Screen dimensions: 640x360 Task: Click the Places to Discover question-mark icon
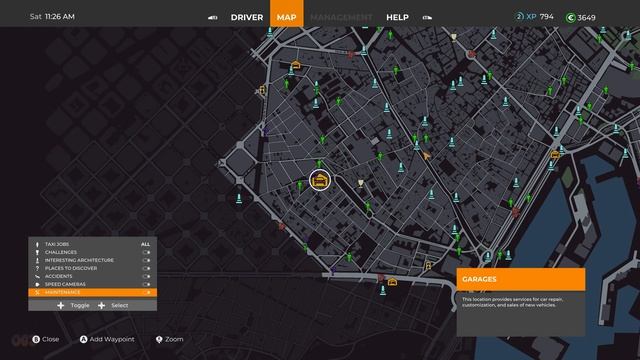pos(37,268)
